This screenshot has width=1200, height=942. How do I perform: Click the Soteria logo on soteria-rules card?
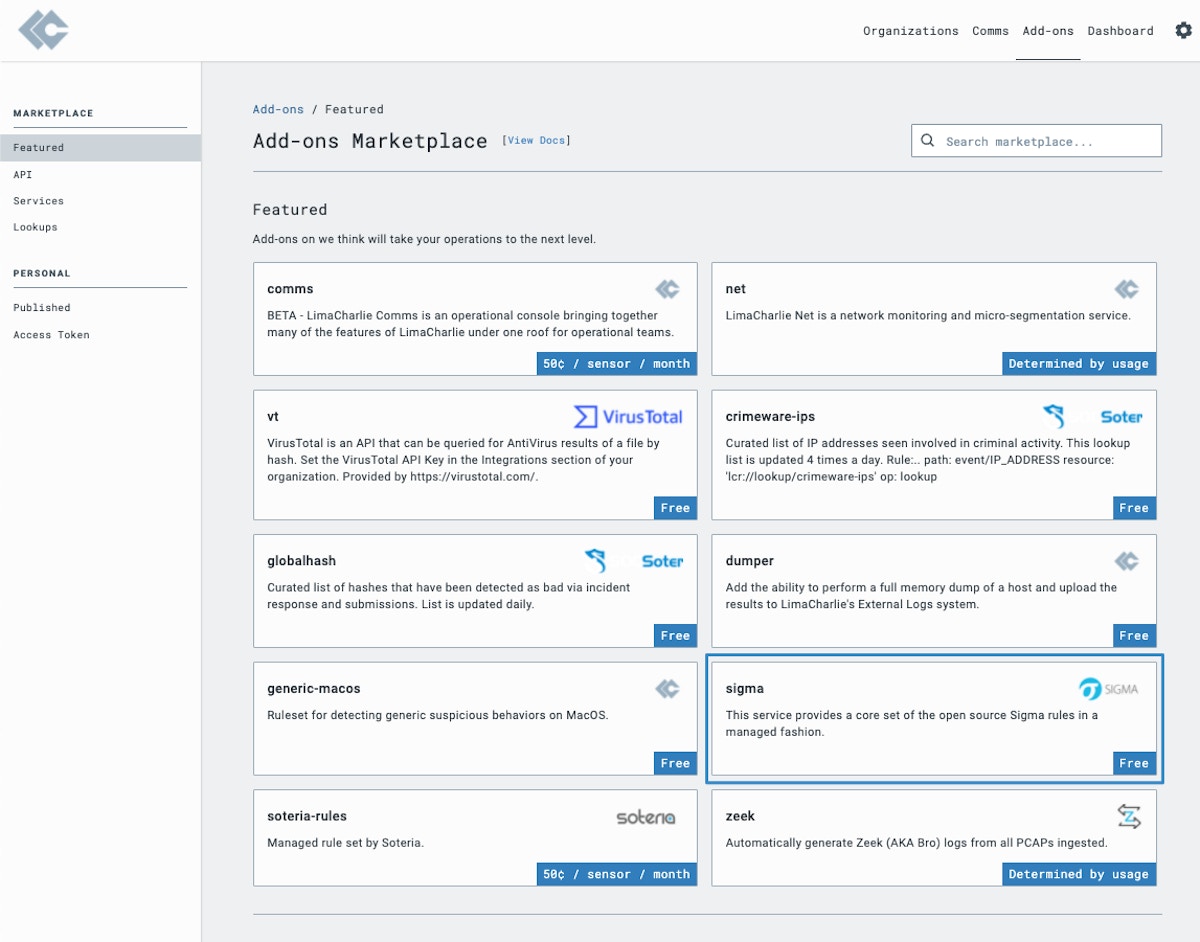click(x=645, y=817)
